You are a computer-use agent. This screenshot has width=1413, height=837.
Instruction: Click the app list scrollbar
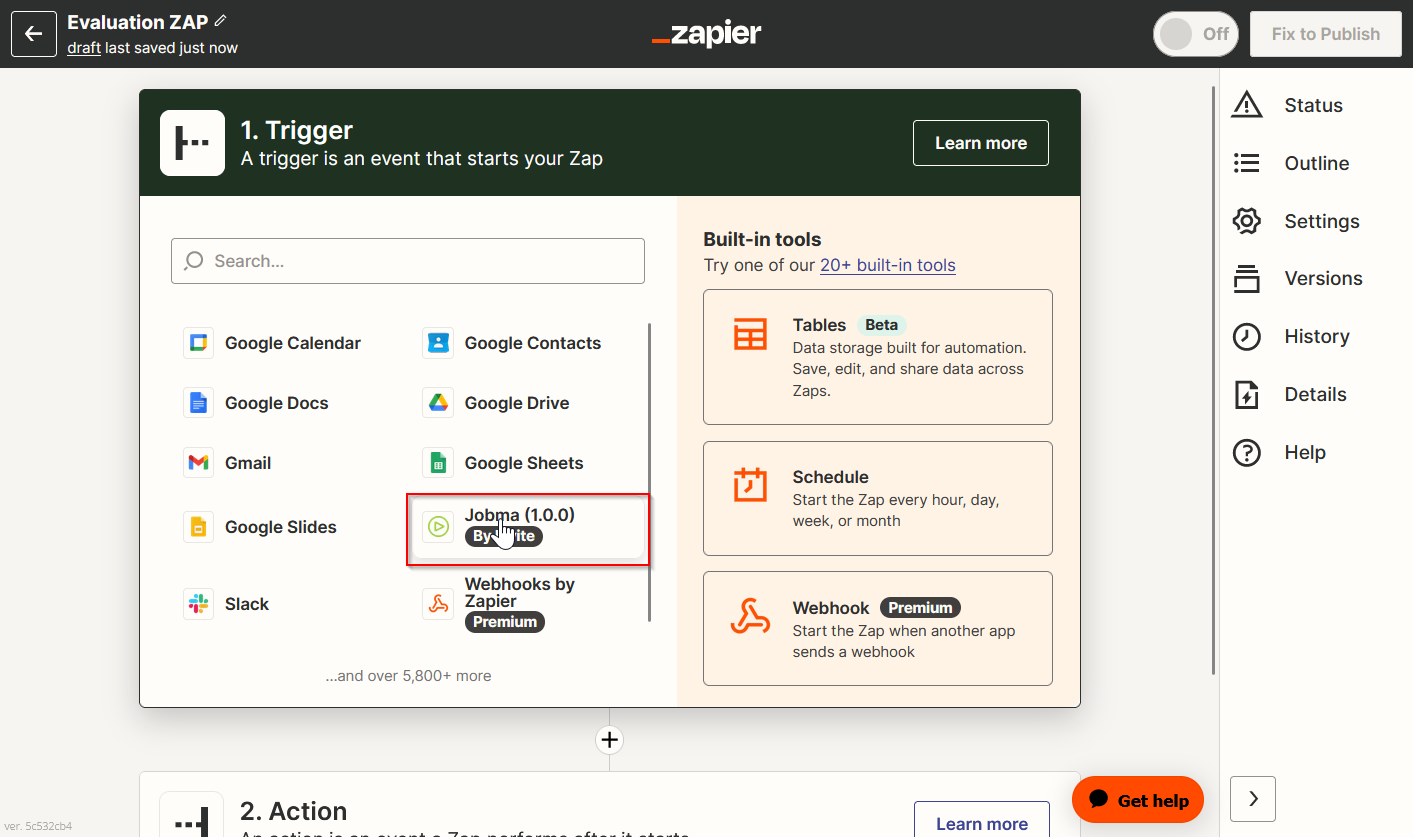650,471
